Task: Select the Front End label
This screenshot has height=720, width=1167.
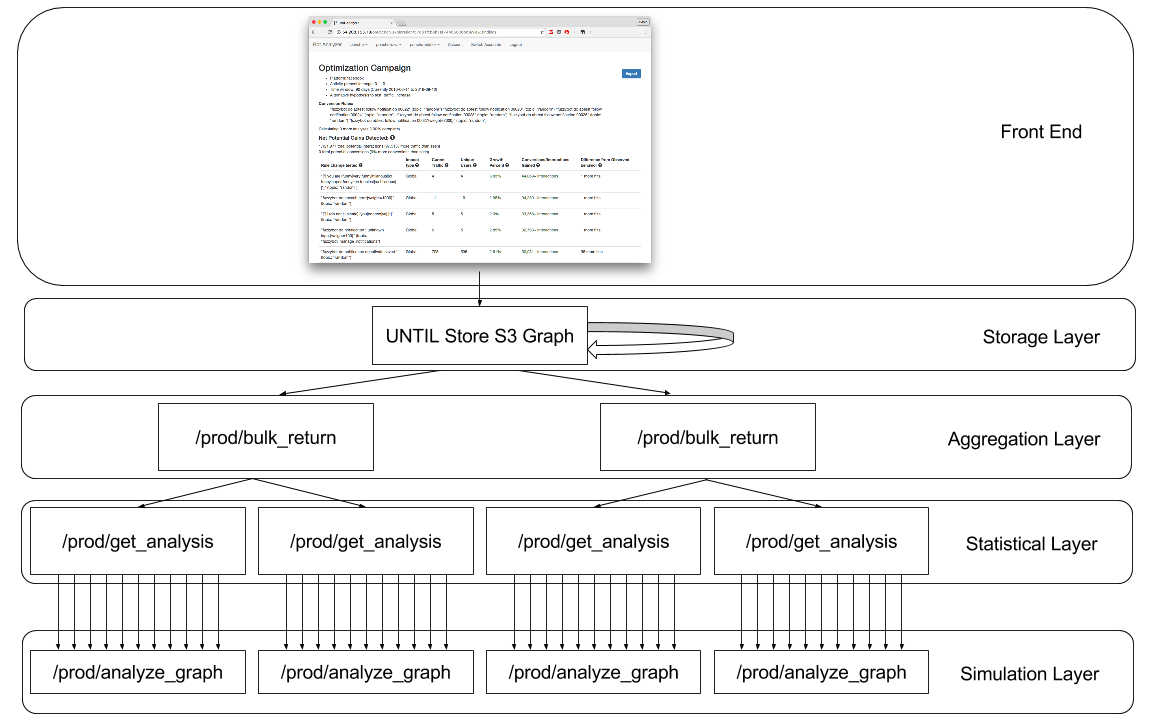Action: click(x=1040, y=132)
